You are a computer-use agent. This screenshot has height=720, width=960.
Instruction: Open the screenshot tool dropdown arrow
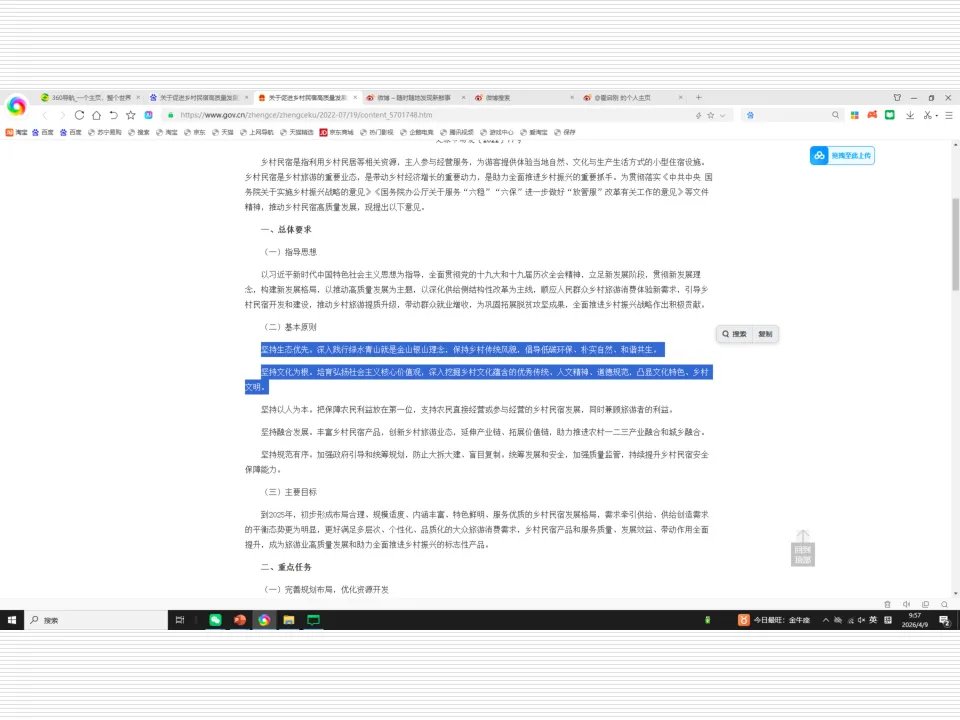point(936,115)
